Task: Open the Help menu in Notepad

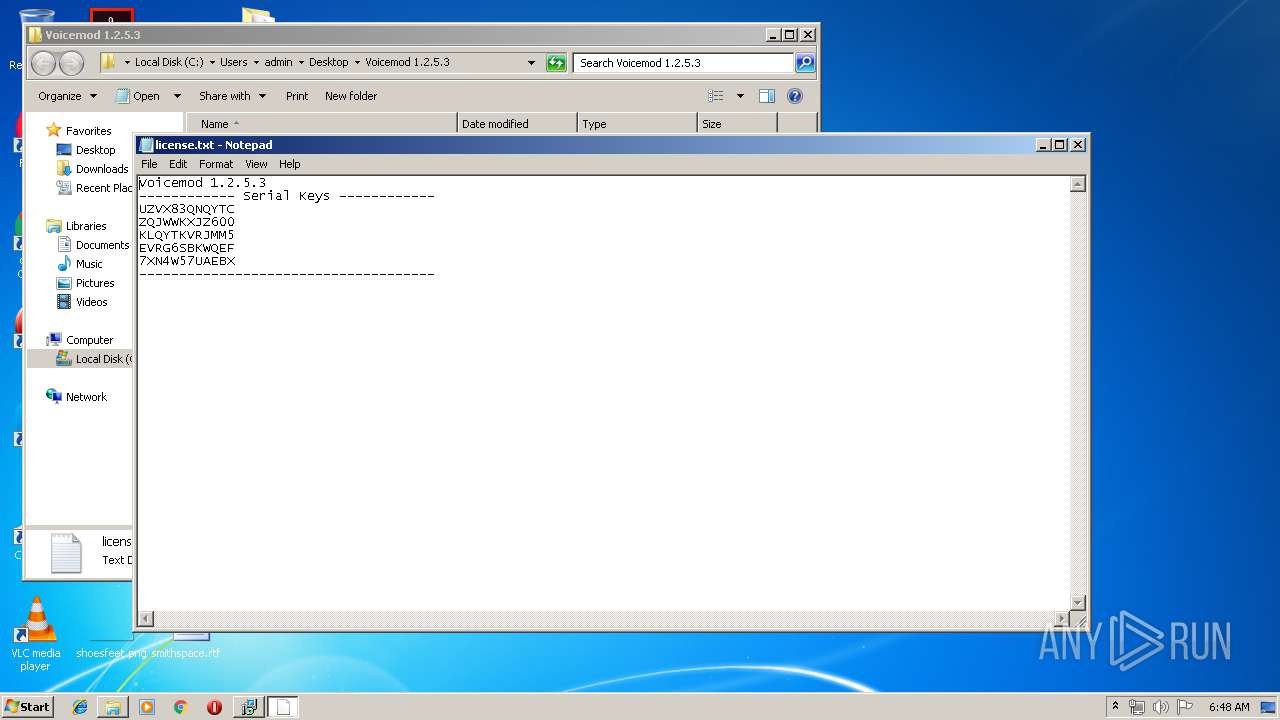Action: coord(289,164)
